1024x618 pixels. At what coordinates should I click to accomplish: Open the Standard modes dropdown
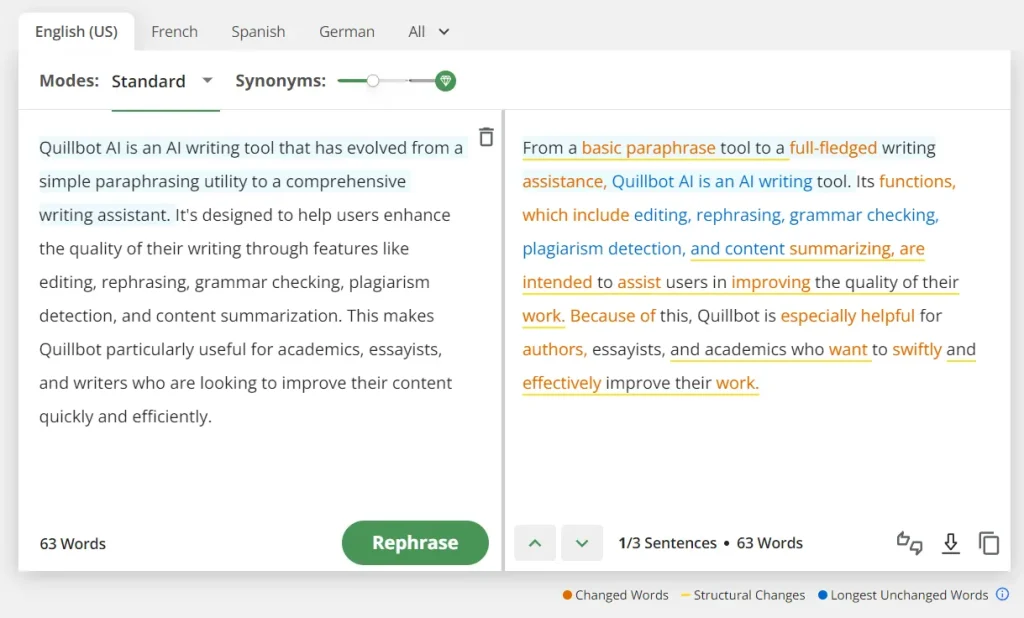[163, 81]
